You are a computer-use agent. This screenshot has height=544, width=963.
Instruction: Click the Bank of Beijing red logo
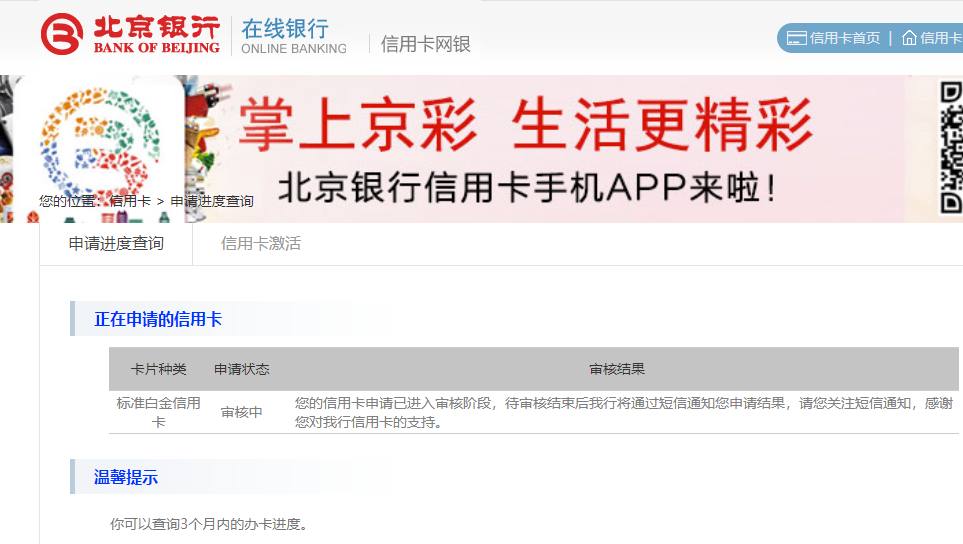(130, 34)
